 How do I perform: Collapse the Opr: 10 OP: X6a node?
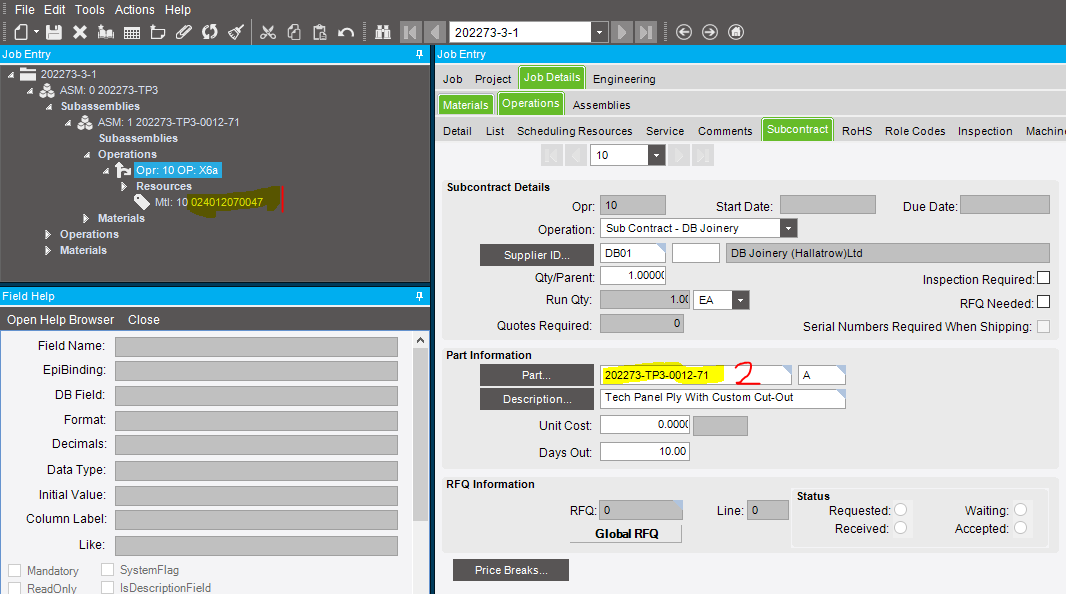click(106, 171)
